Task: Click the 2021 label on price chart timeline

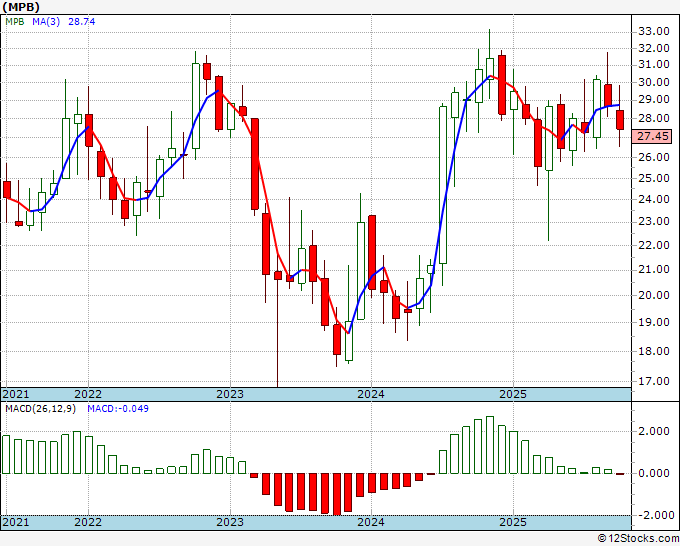Action: tap(16, 394)
